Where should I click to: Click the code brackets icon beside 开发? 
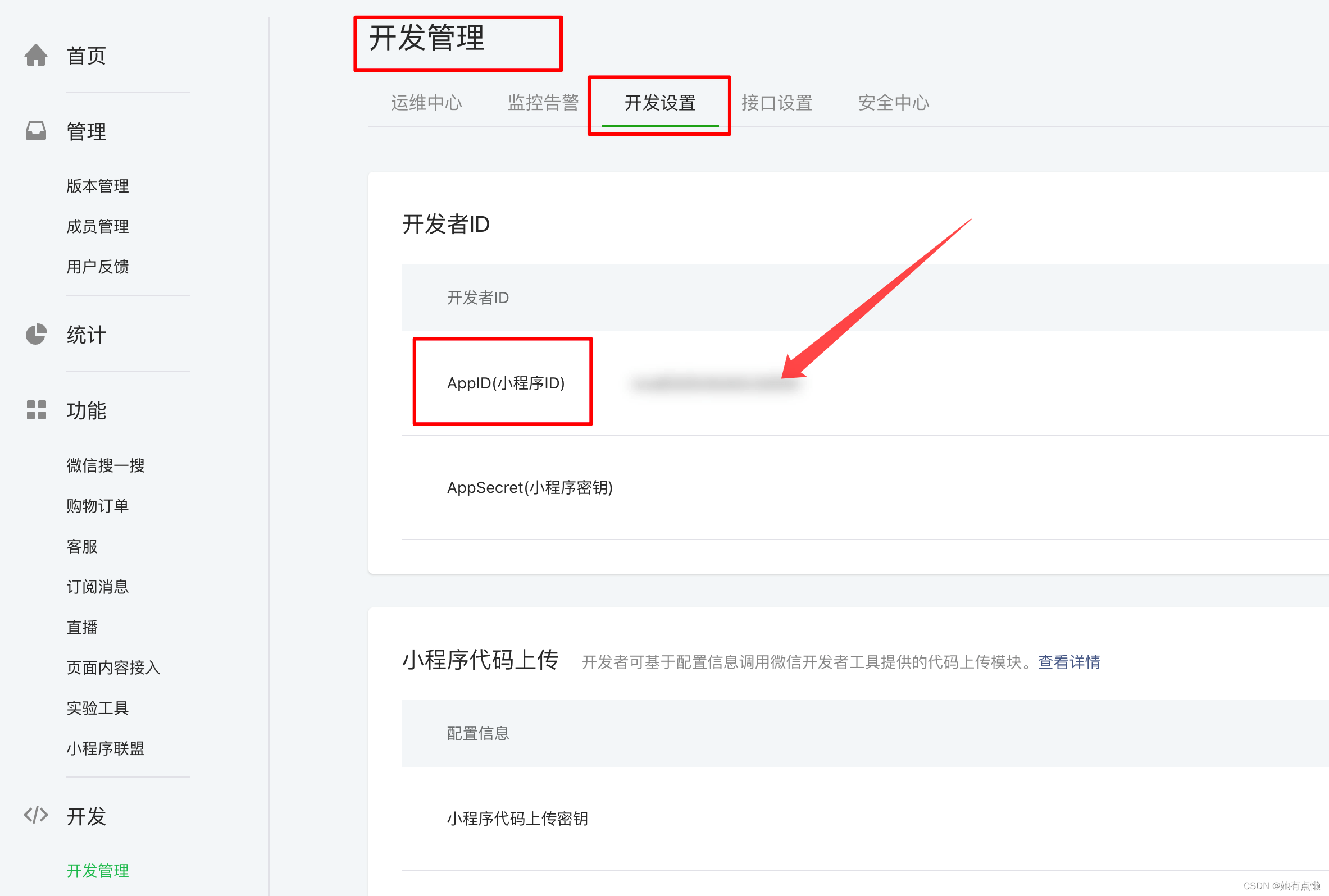(x=36, y=815)
